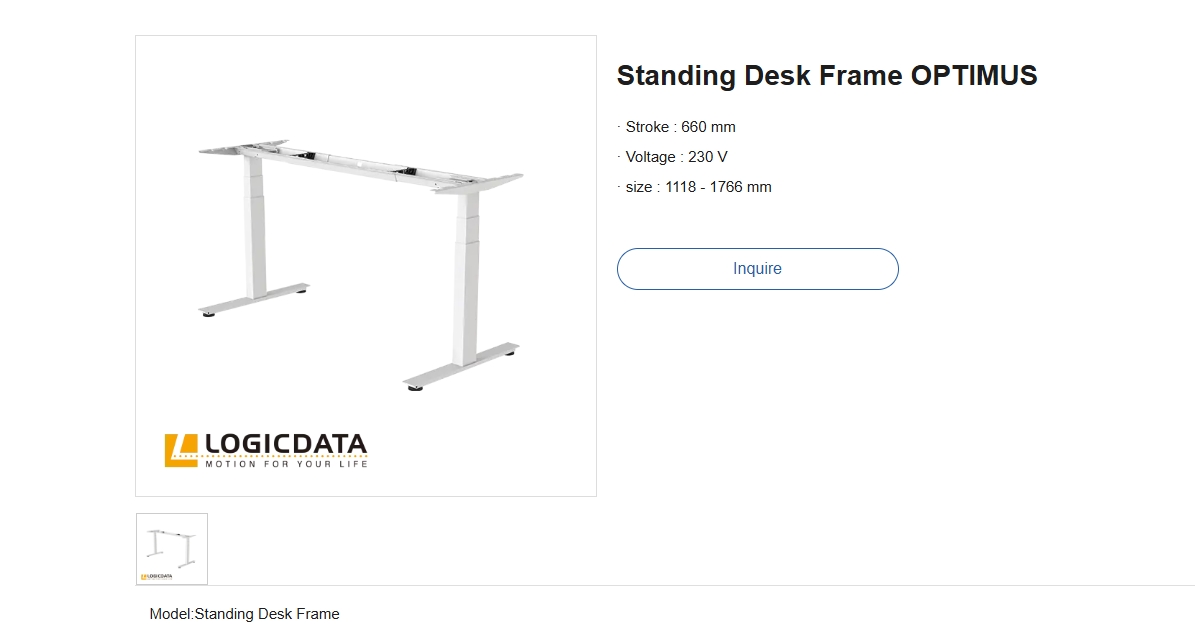Click the "Standing Desk Frame OPTIMUS" title
The width and height of the screenshot is (1195, 634).
(826, 76)
